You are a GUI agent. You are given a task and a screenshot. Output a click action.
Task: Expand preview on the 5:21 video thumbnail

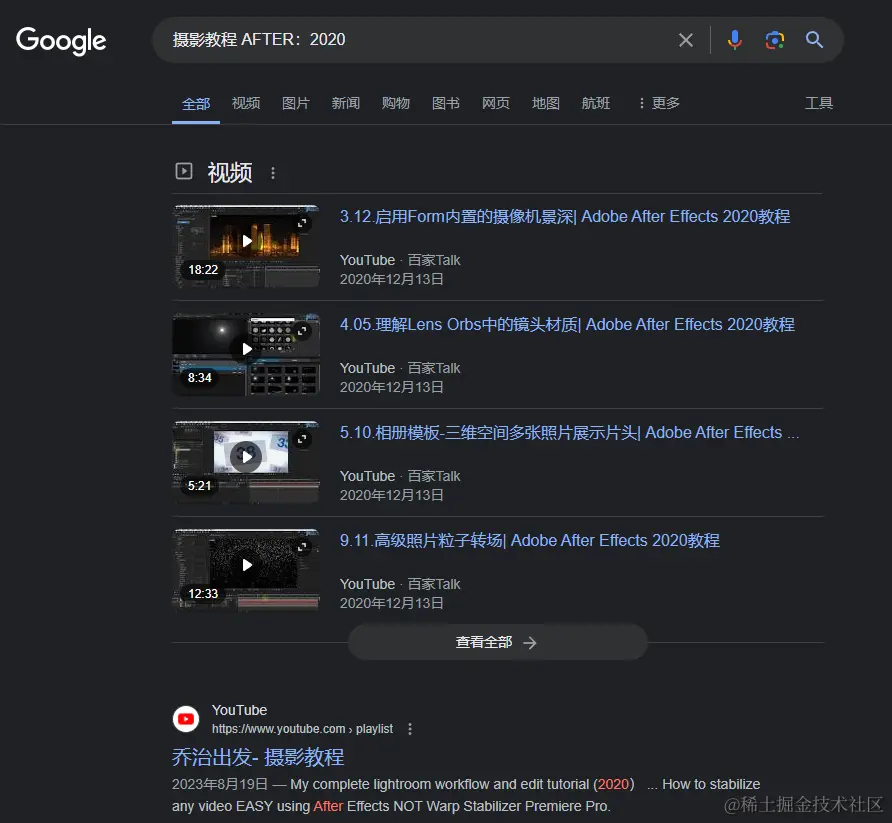pos(303,439)
